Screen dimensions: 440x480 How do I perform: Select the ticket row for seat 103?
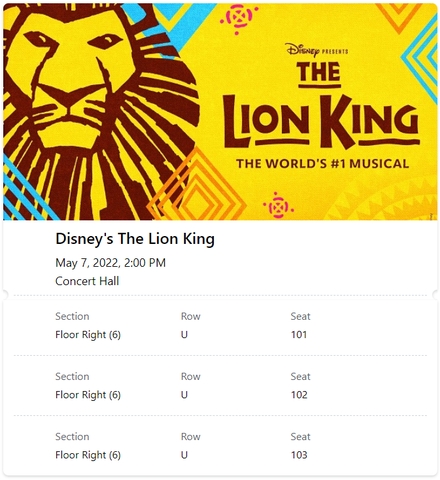point(220,446)
